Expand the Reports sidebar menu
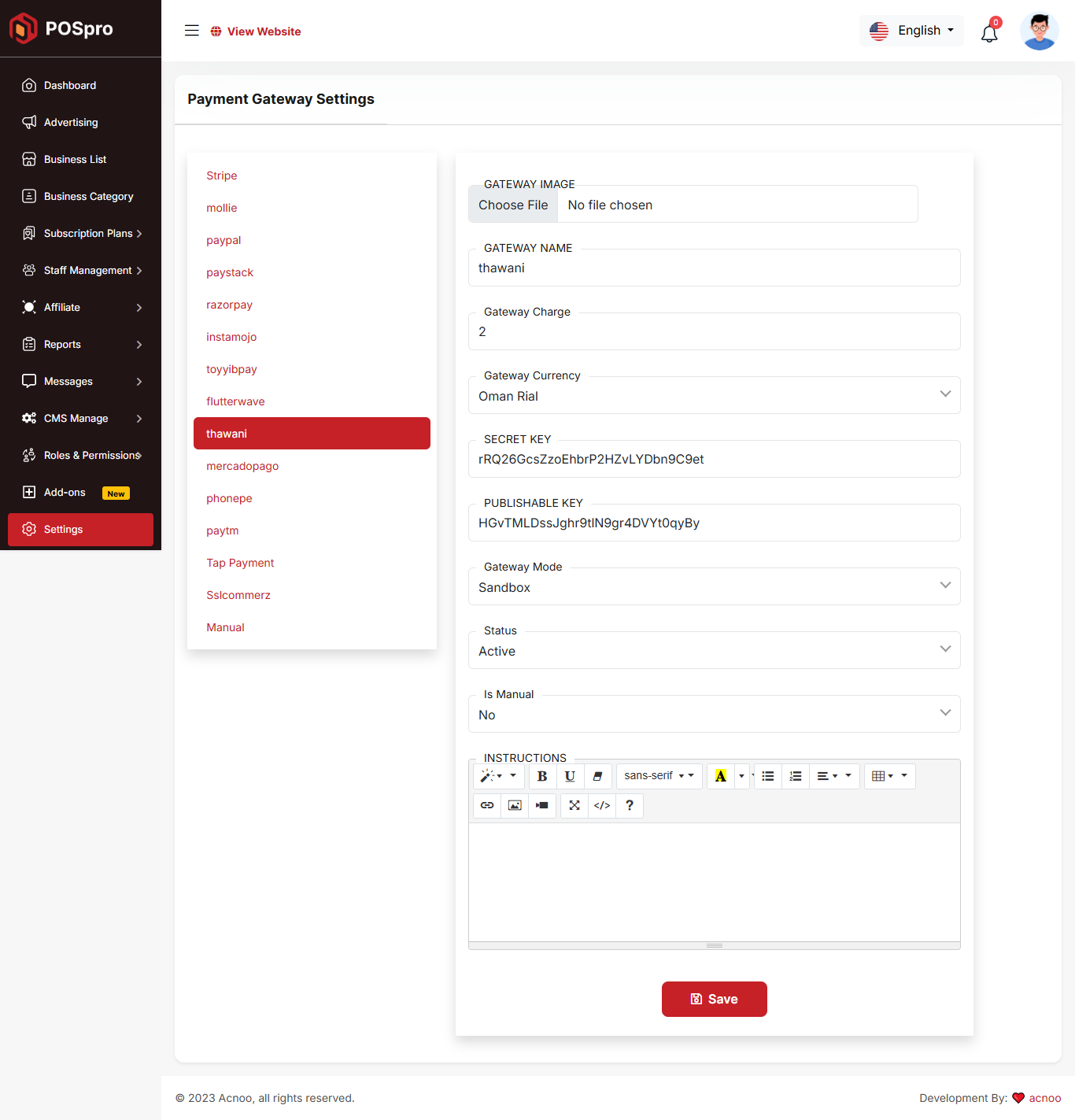 (80, 344)
